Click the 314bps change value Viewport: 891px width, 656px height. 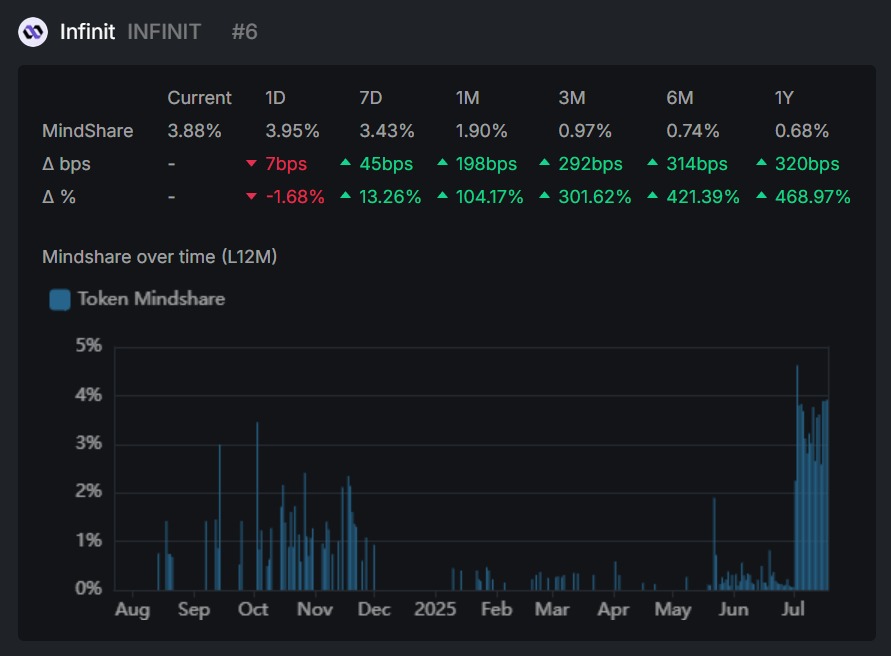[697, 164]
